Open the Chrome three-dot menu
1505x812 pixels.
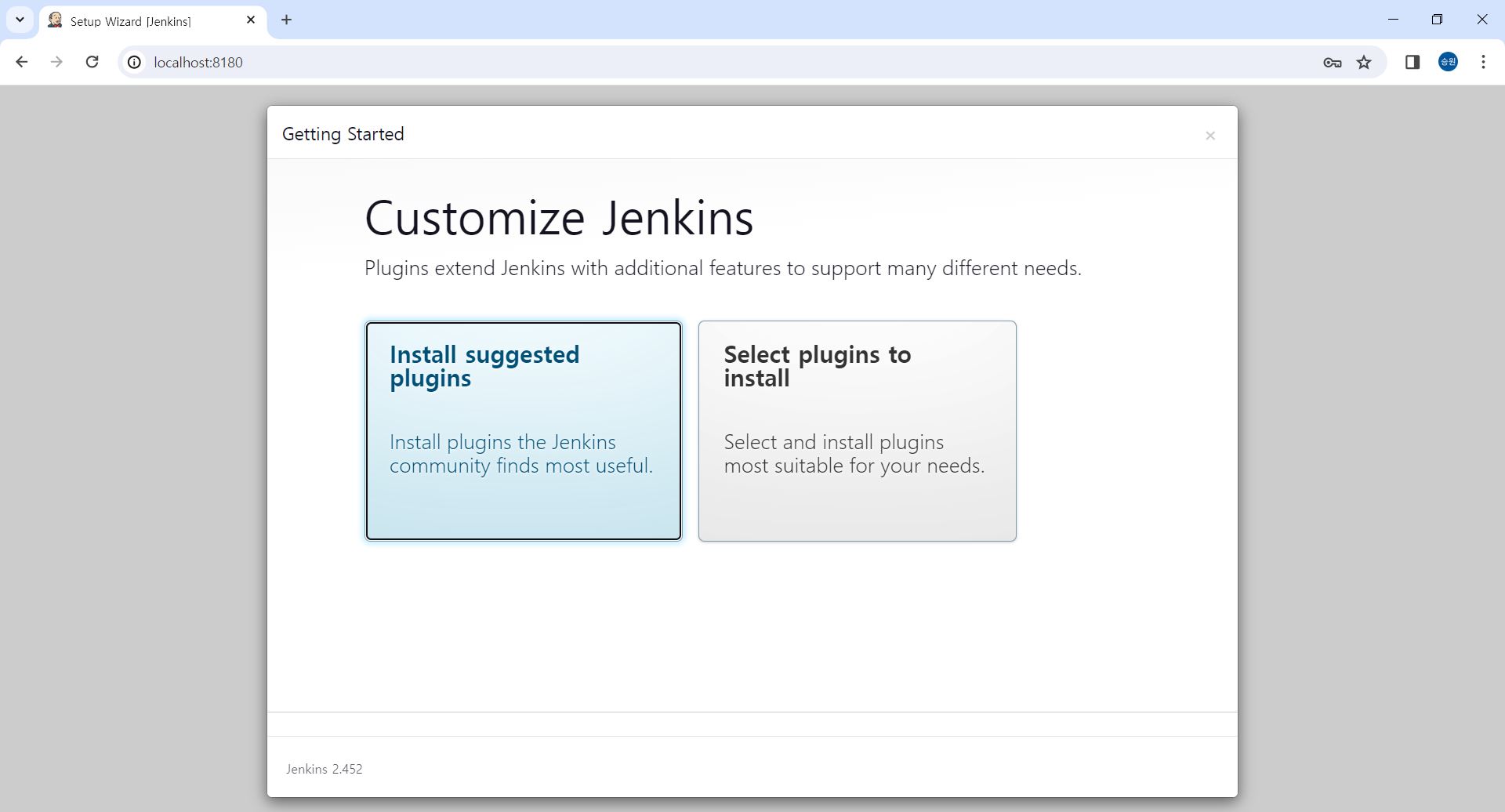[1483, 62]
